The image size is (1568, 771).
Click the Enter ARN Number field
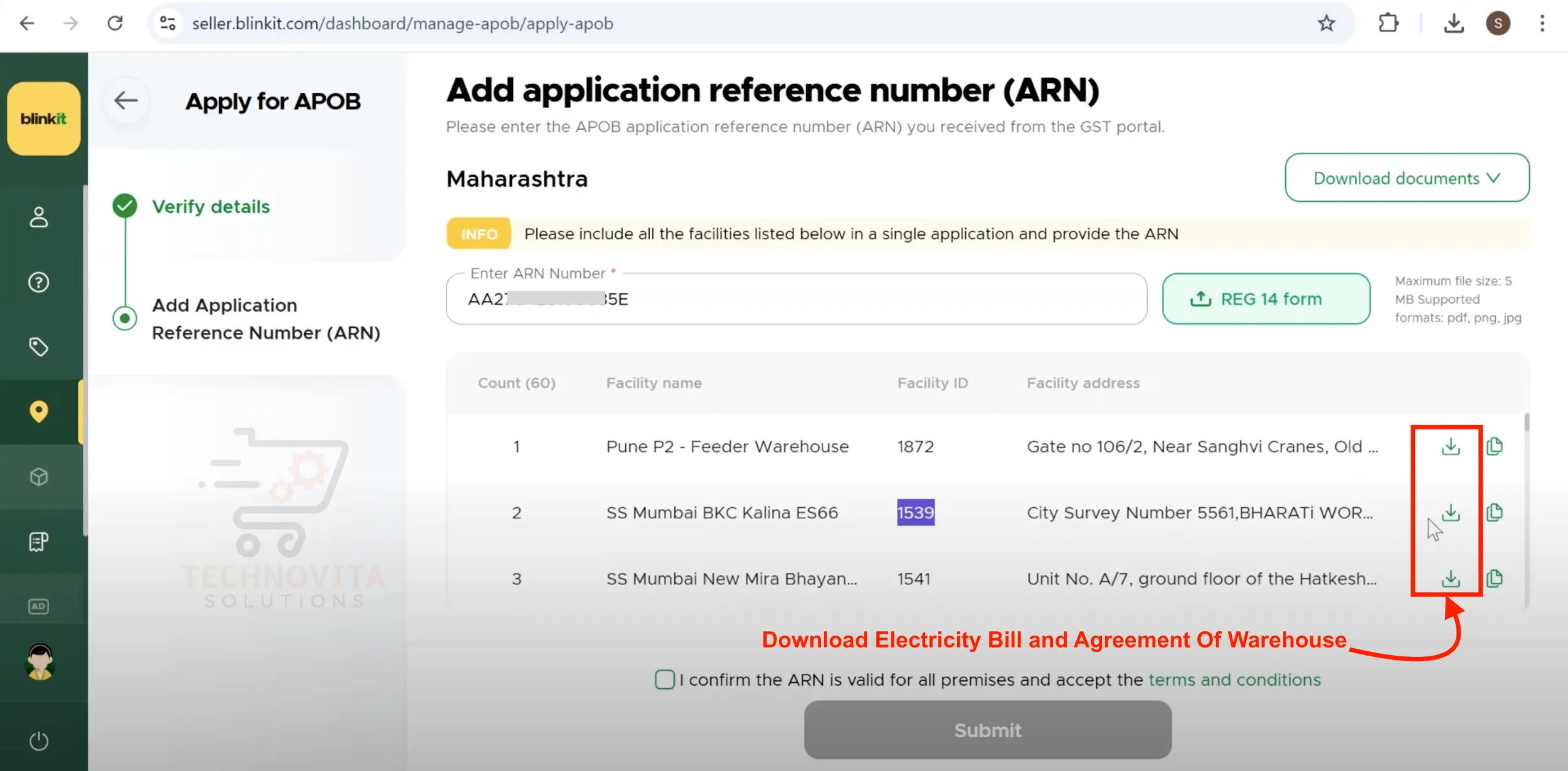(x=797, y=299)
